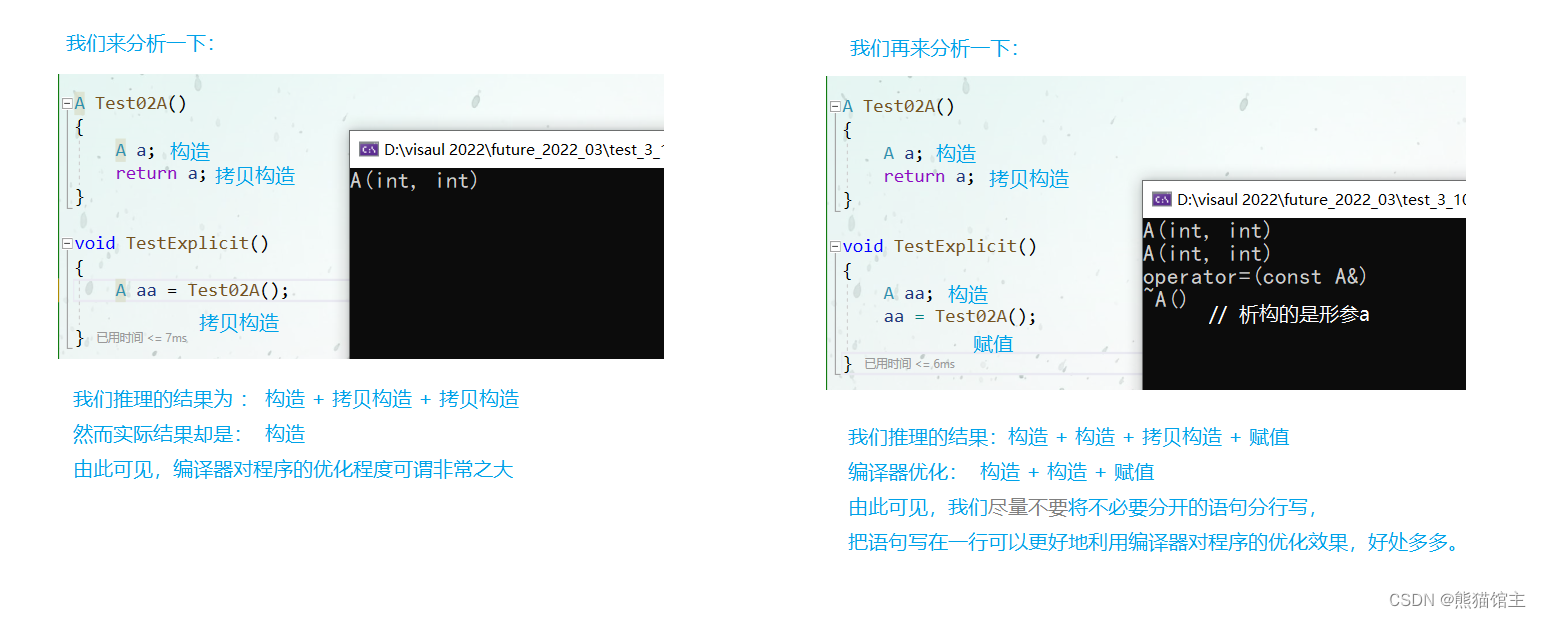Collapse Test02A function in left code snippet
Image resolution: width=1541 pixels, height=618 pixels.
point(67,103)
